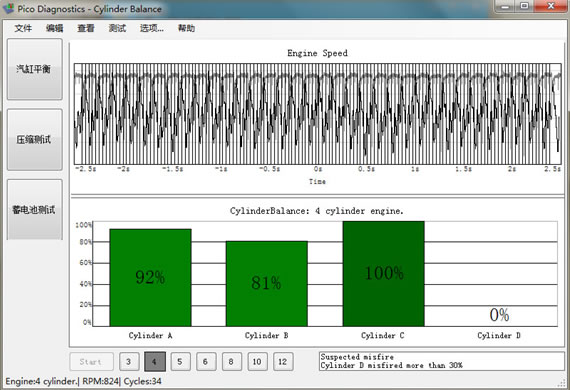
Task: Click the Engine Speed waveform graph
Action: [317, 114]
